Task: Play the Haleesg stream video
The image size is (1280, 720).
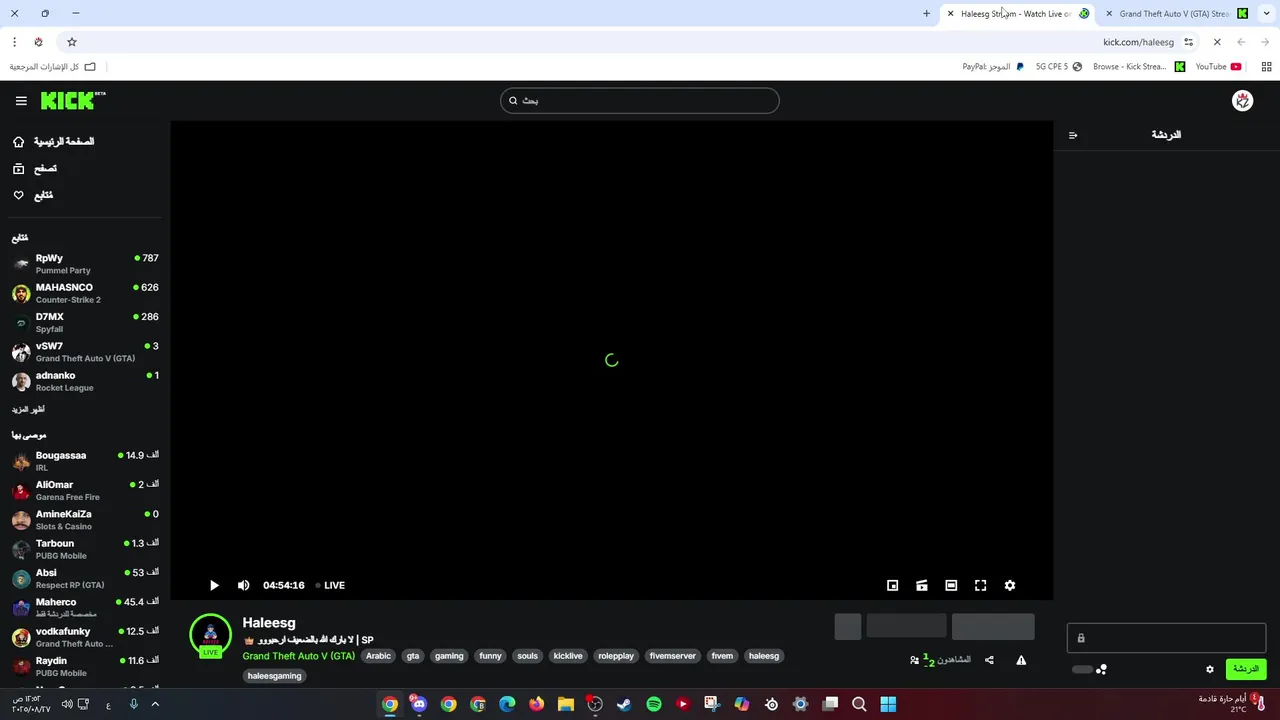Action: pyautogui.click(x=214, y=586)
